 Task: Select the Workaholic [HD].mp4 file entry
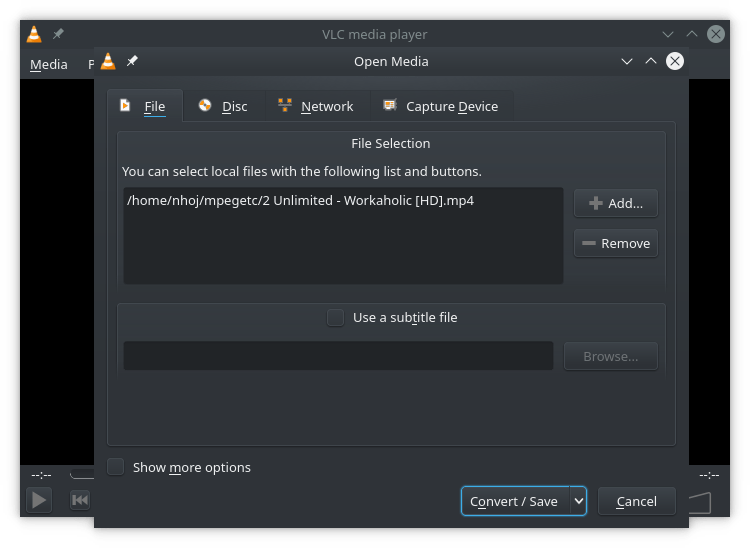pos(300,200)
